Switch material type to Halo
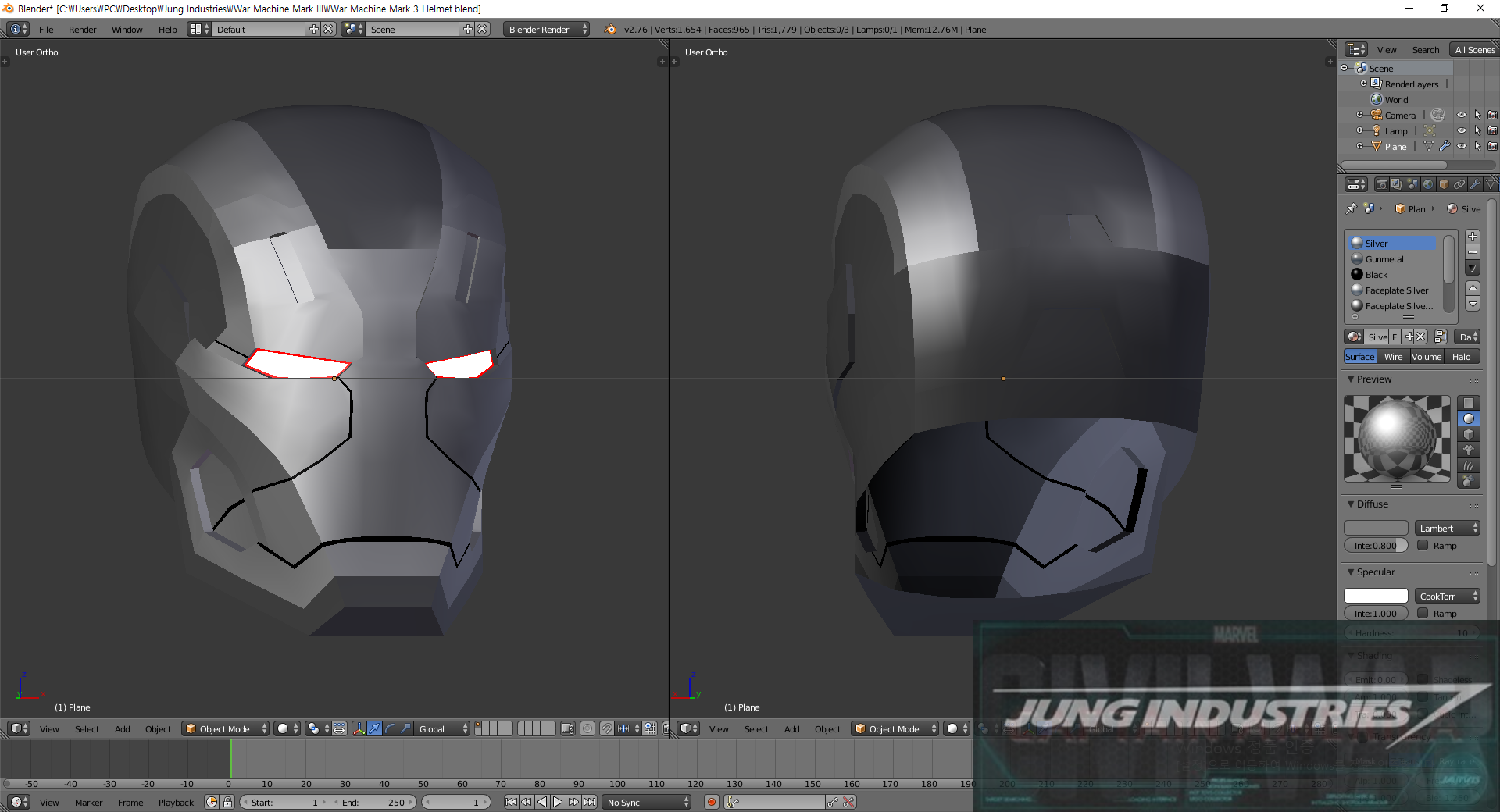 point(1461,356)
